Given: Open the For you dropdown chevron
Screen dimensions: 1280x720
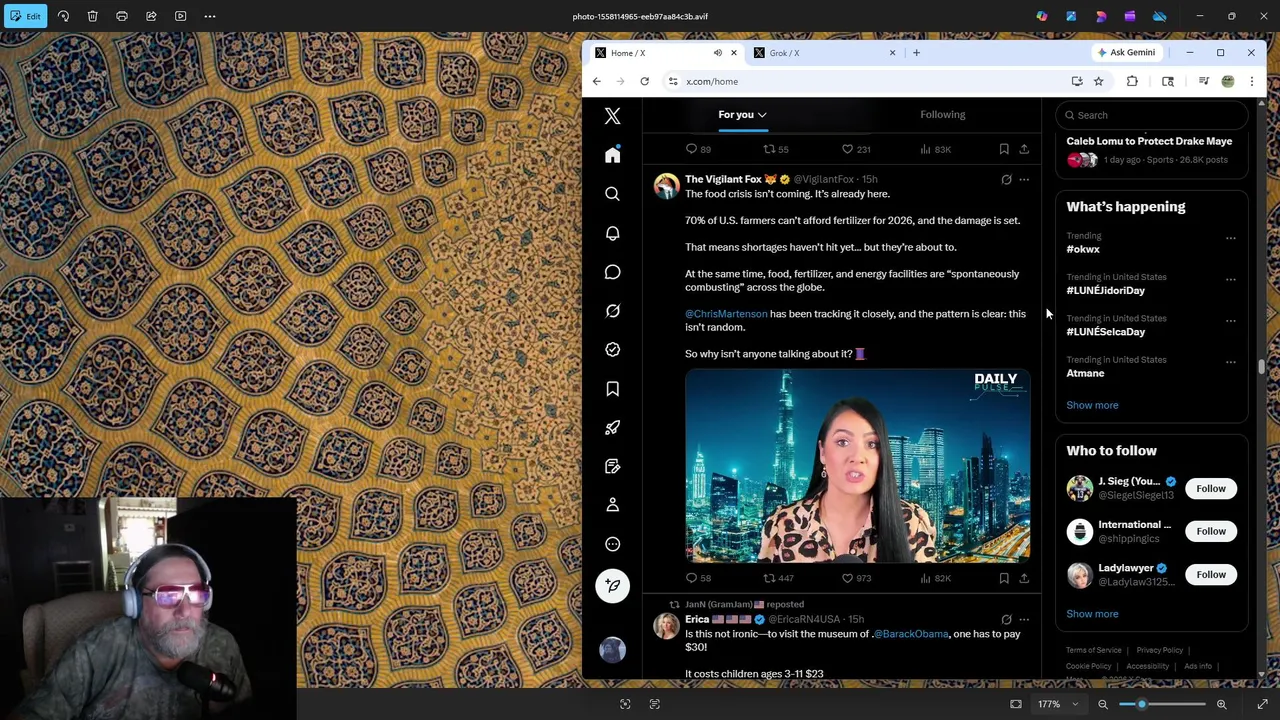Looking at the screenshot, I should click(x=762, y=115).
